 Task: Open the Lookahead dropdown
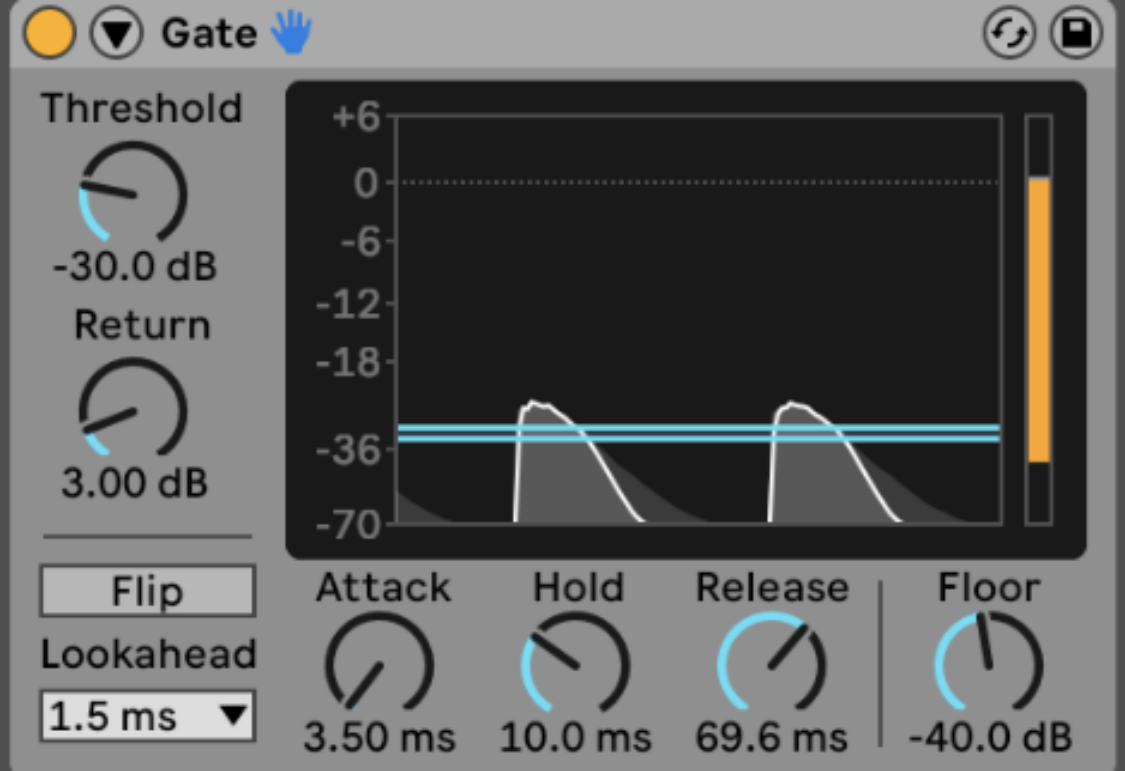[147, 716]
